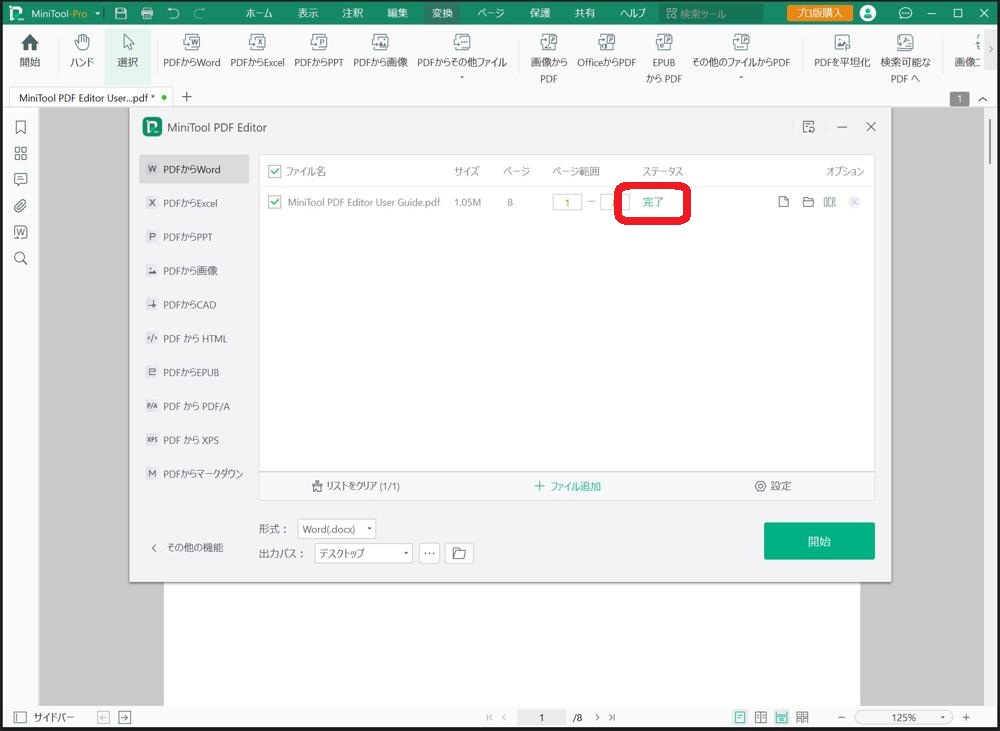Switch to two-page continuous view mode
This screenshot has width=1000, height=731.
pyautogui.click(x=802, y=718)
